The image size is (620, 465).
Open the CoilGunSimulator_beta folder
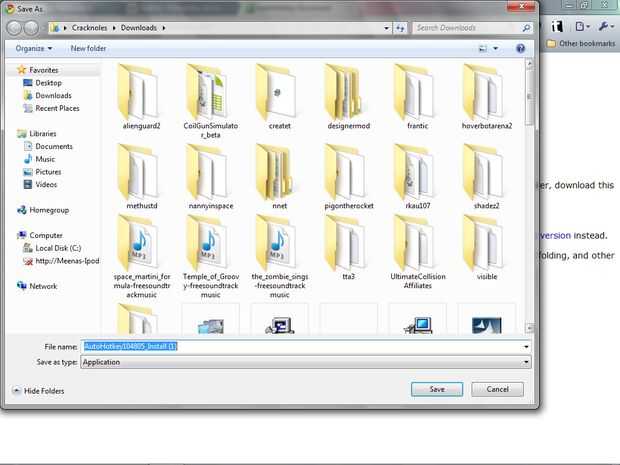point(210,101)
